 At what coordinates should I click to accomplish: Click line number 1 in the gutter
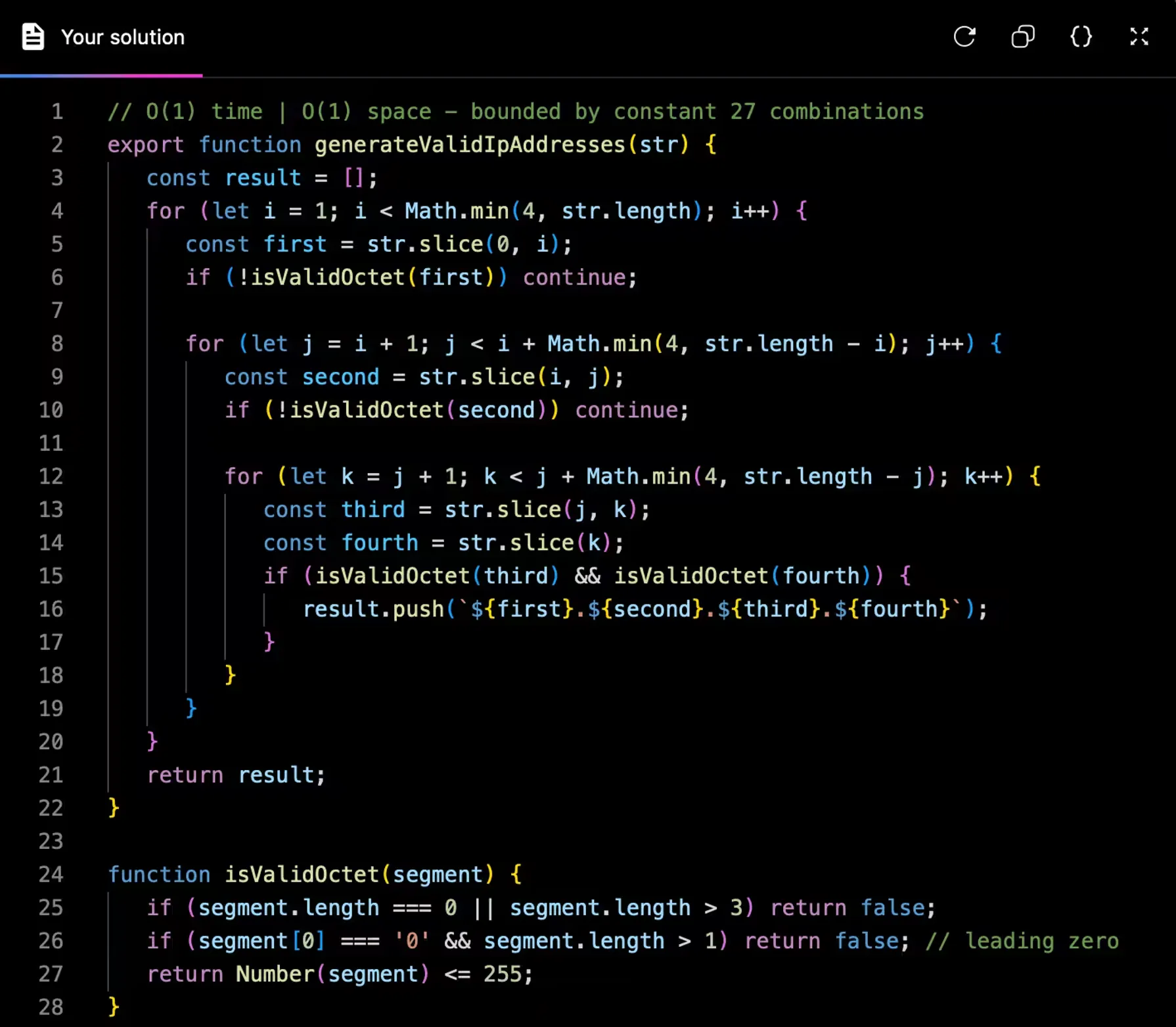click(57, 112)
